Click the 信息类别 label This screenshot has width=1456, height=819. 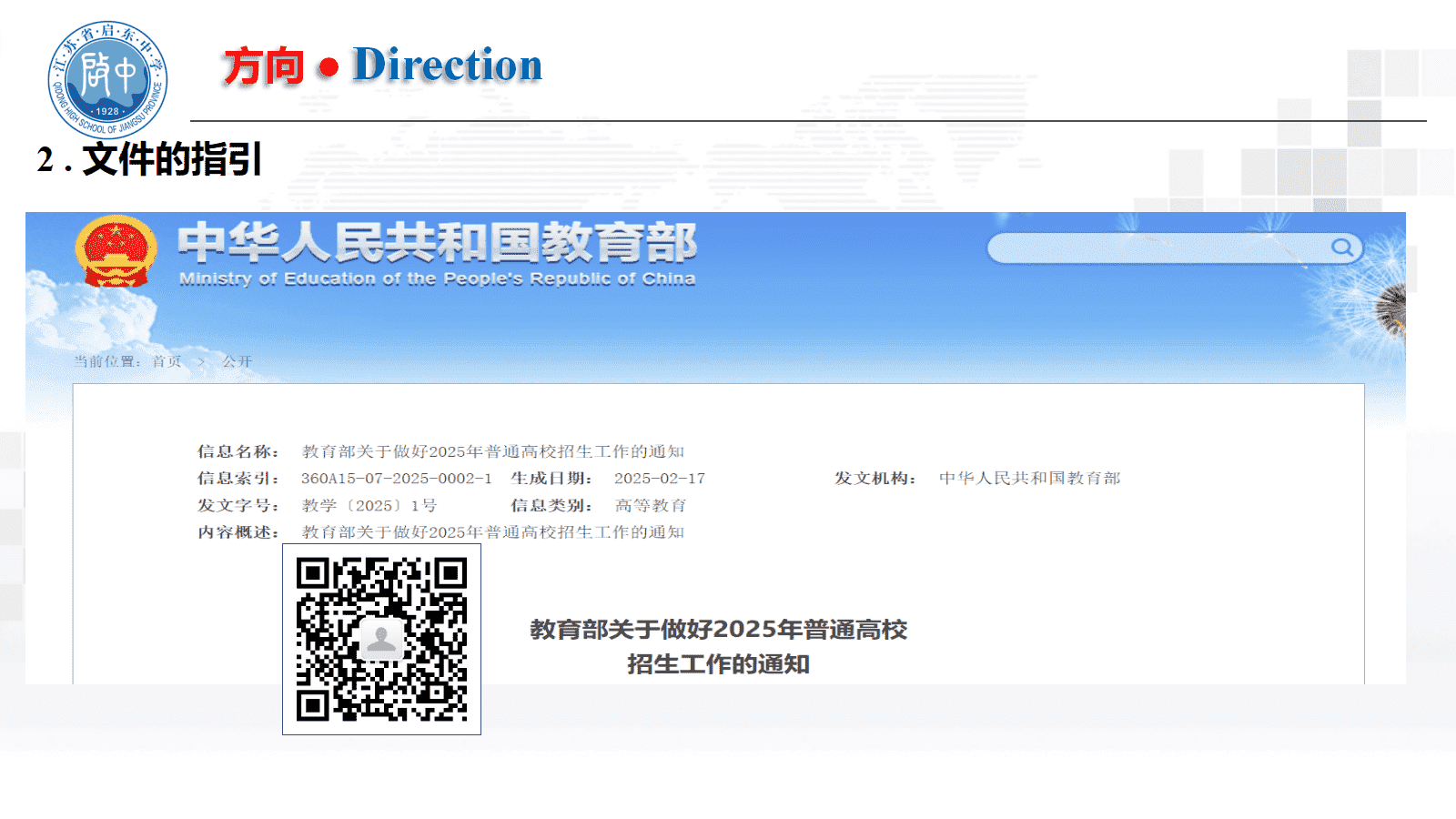coord(551,506)
